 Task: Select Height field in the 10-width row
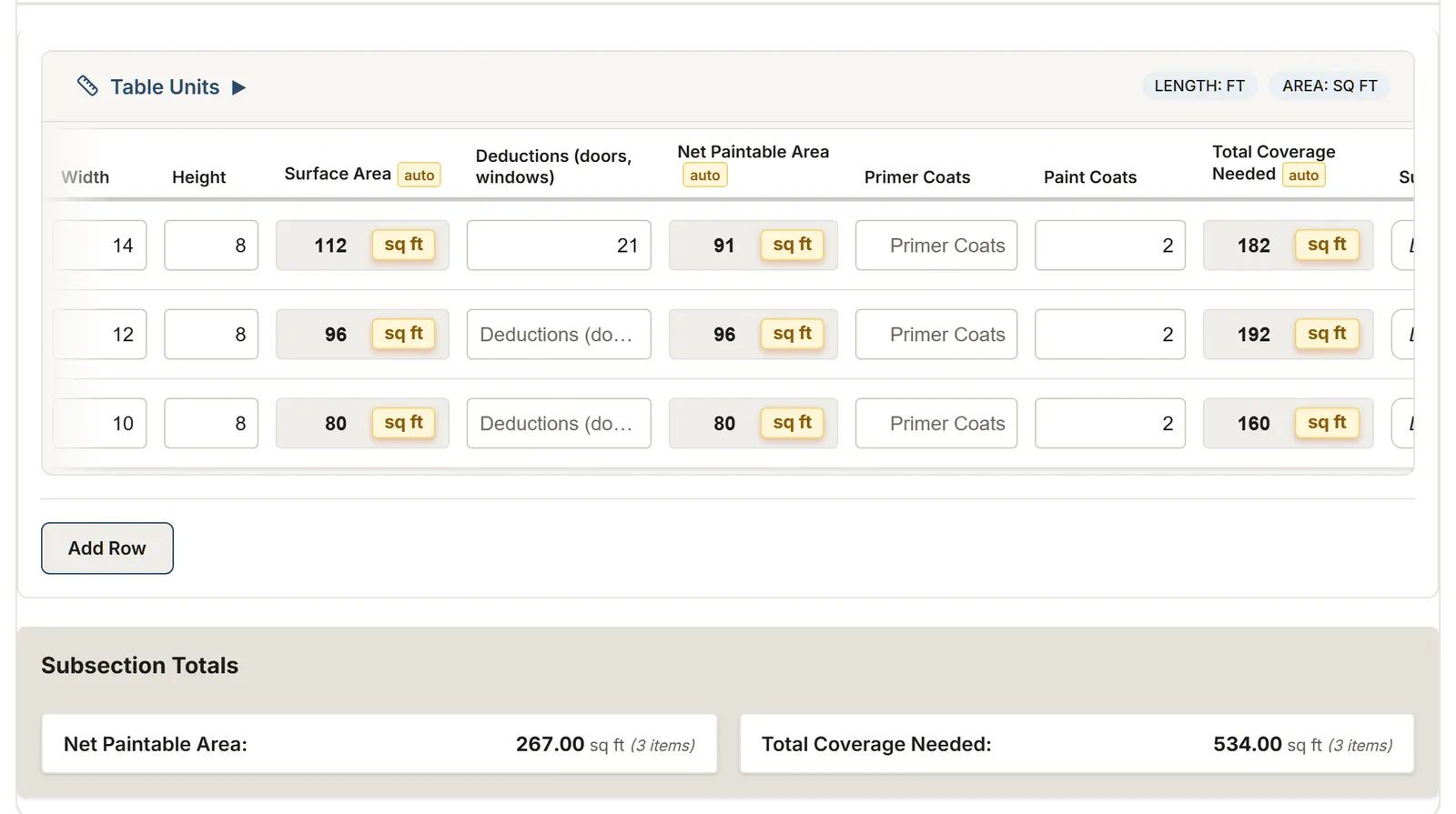(211, 424)
